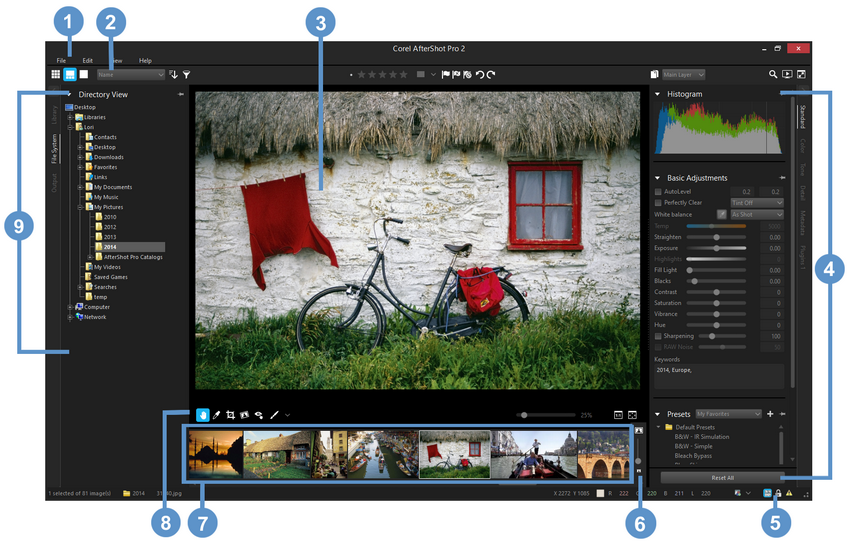Select the Pan hand tool

(203, 414)
